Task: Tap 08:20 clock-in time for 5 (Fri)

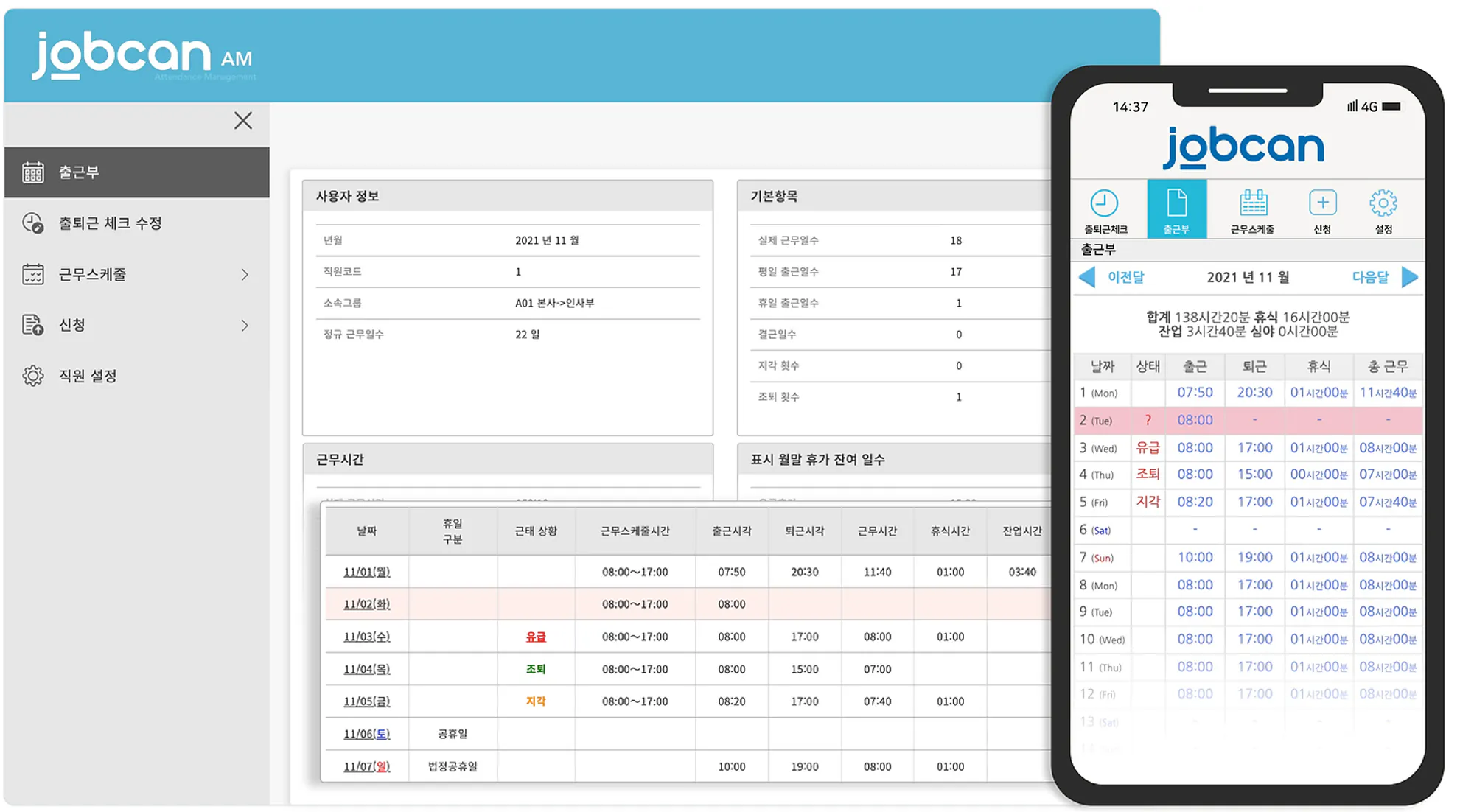Action: pos(1195,502)
